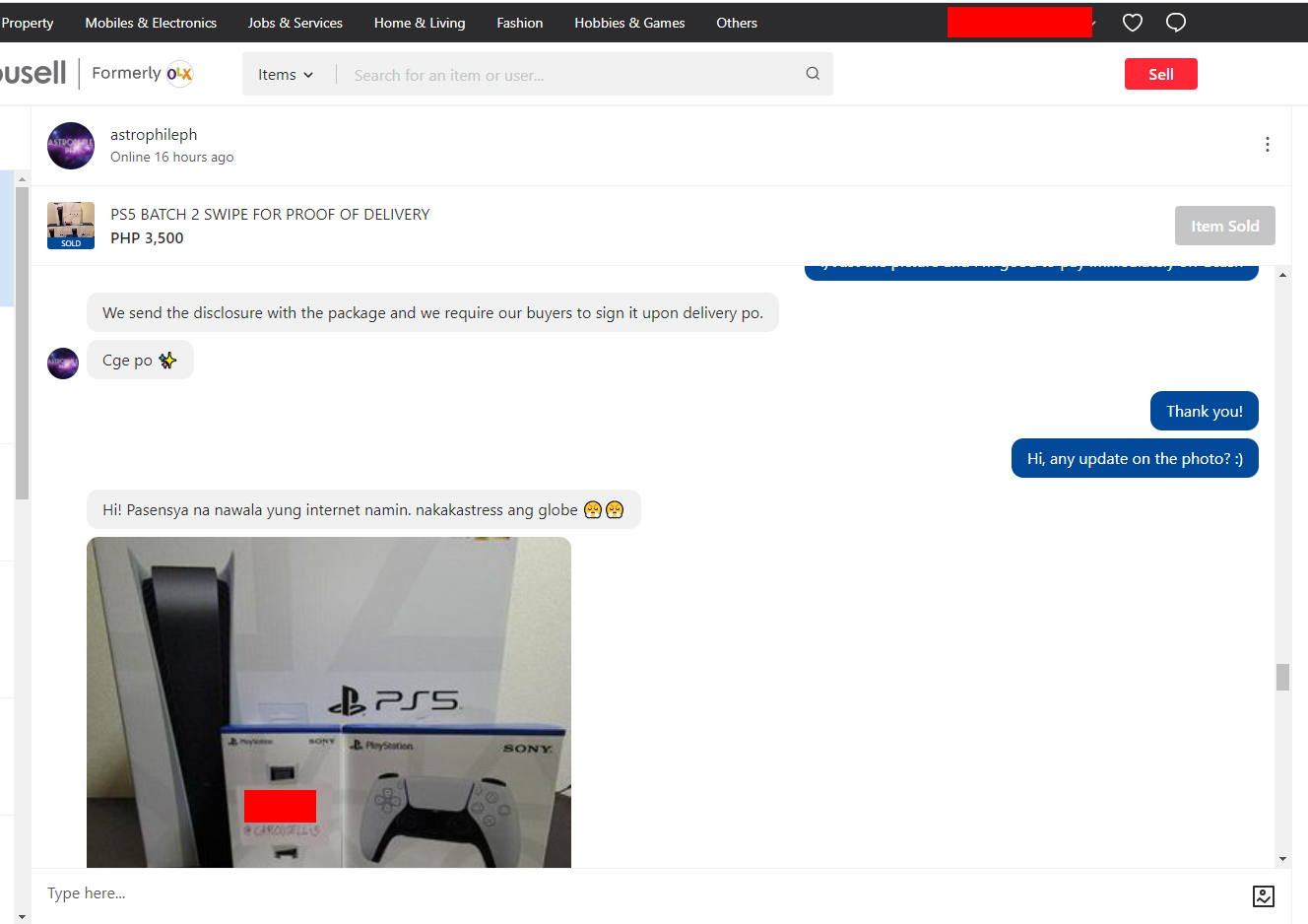Click the chat scrollbar down arrow
This screenshot has width=1308, height=924.
pyautogui.click(x=1282, y=859)
